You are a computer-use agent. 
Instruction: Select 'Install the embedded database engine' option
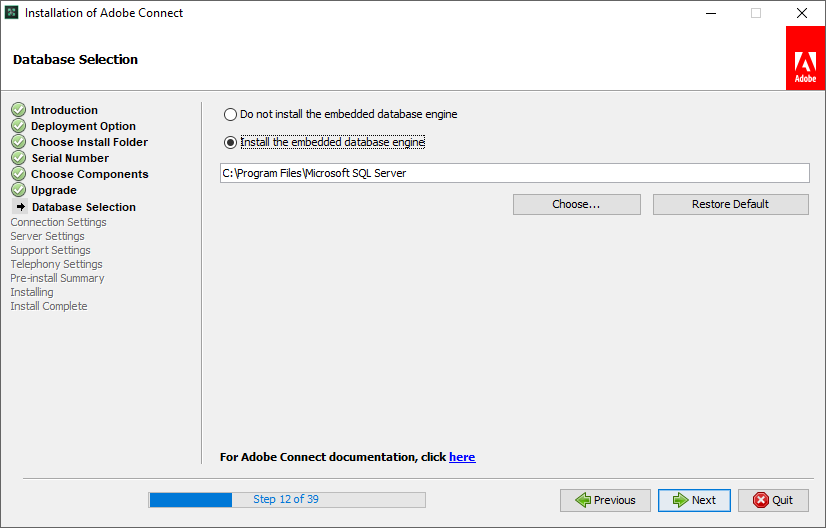(324, 142)
